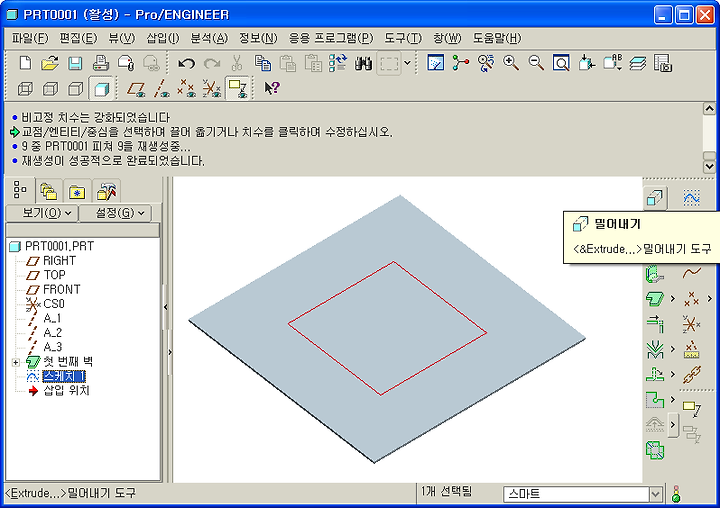The width and height of the screenshot is (720, 508).
Task: Click the datum curve tool icon
Action: pos(691,273)
